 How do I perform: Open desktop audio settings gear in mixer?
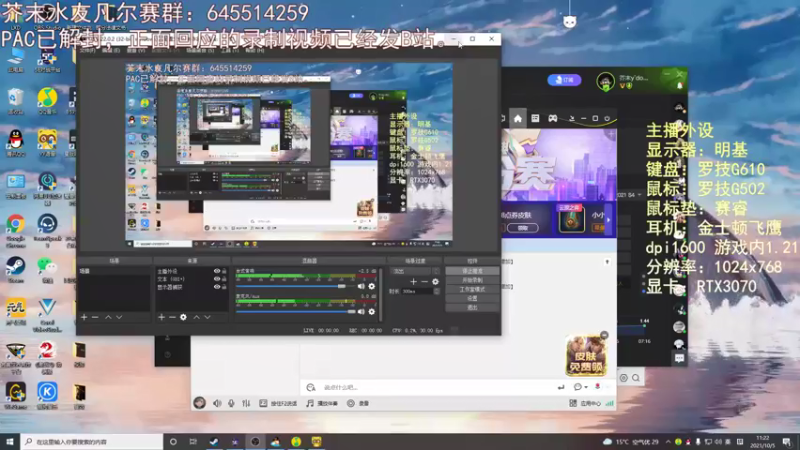[371, 286]
